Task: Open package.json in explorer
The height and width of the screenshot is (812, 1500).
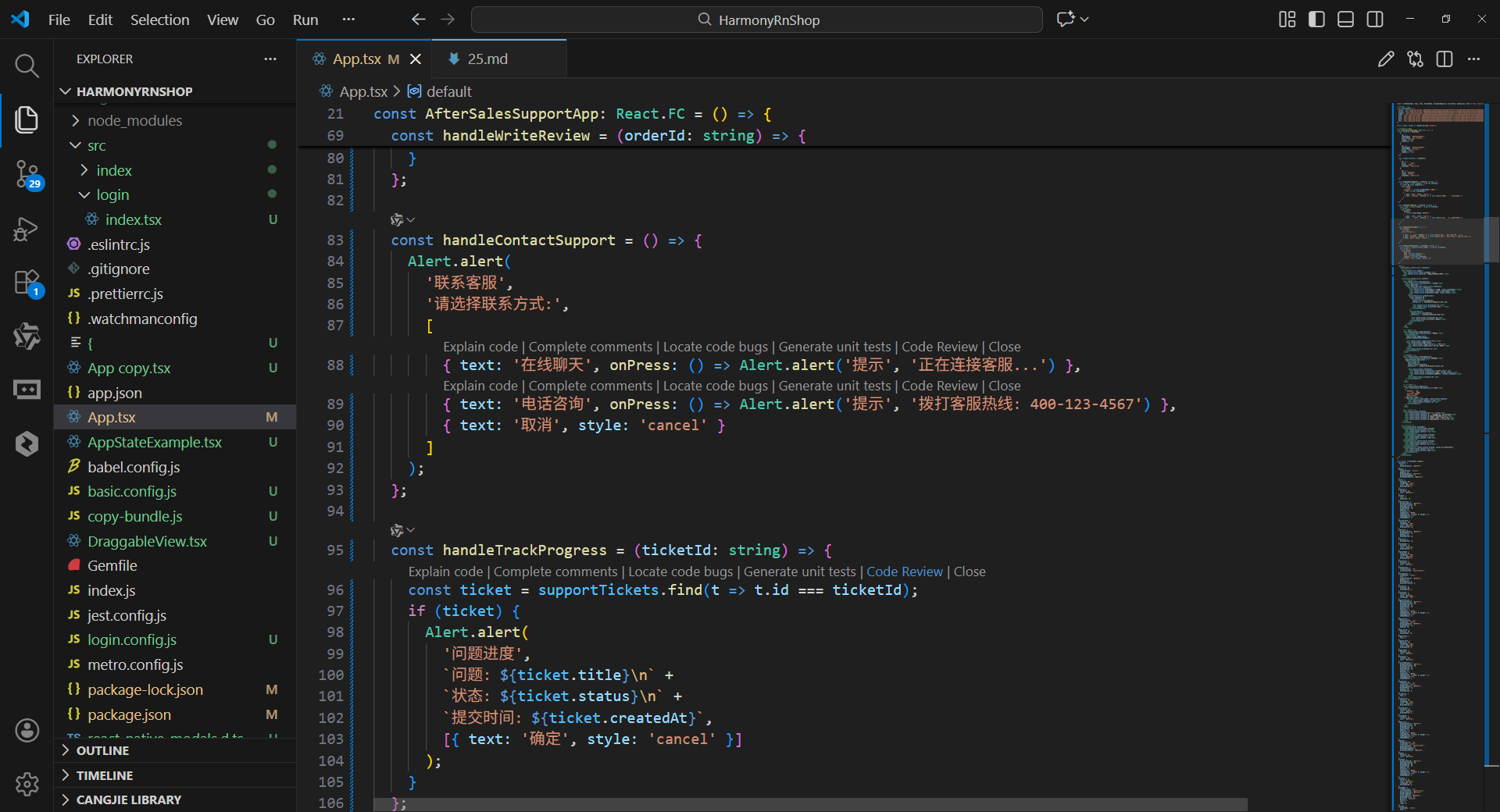Action: click(x=175, y=715)
